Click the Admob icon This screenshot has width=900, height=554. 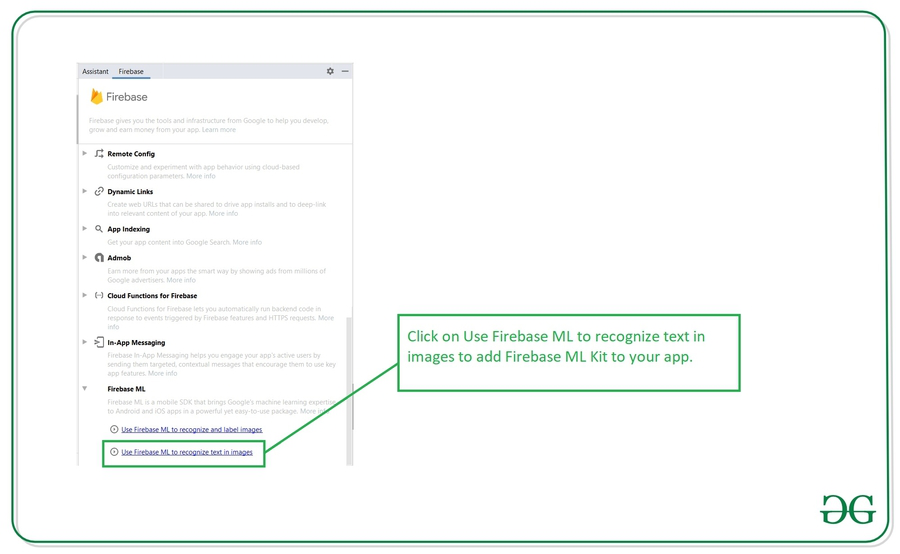point(99,257)
